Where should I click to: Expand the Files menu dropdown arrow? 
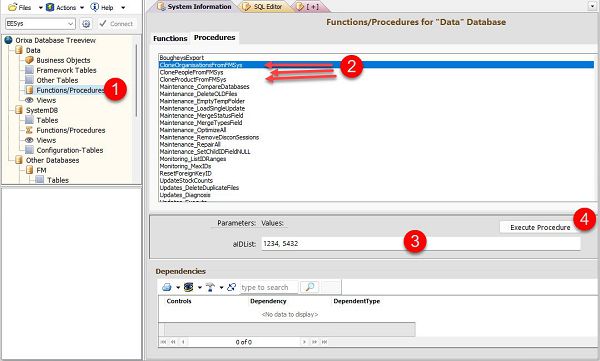tap(41, 8)
